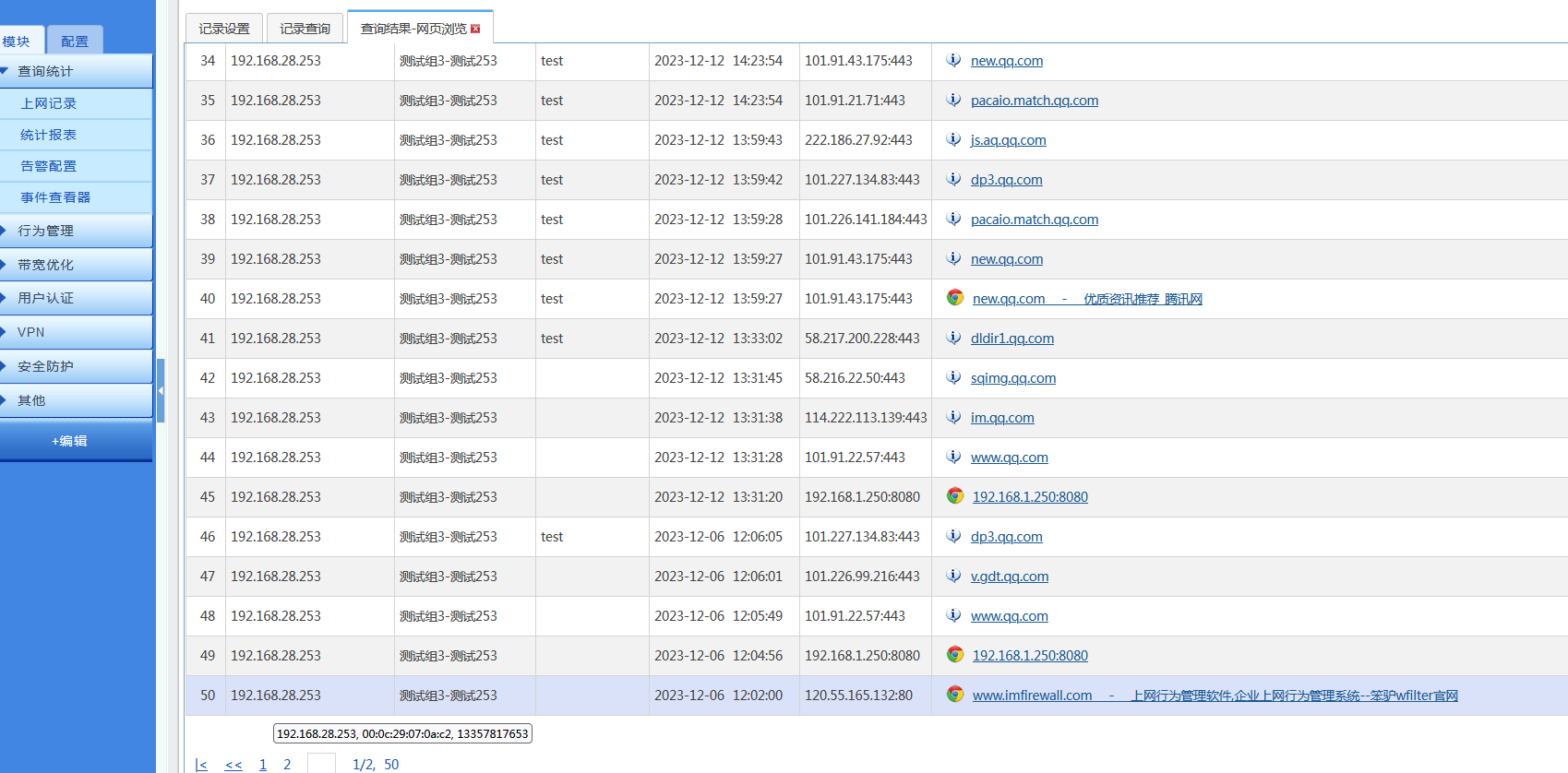Screen dimensions: 1568x773
Task: Click the icon beside im.qq.com
Action: click(x=953, y=417)
